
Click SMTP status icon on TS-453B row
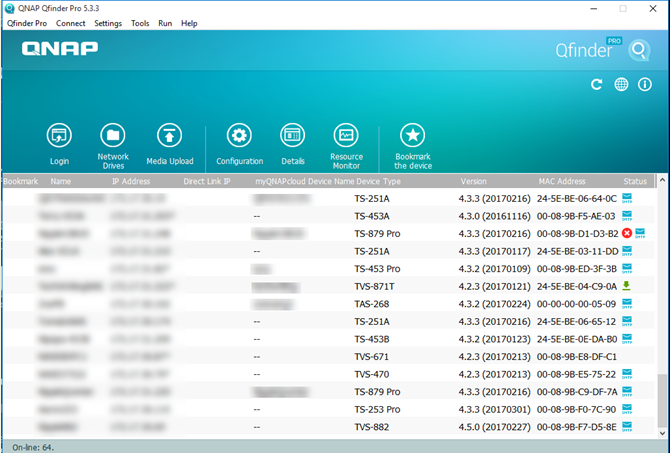click(627, 339)
